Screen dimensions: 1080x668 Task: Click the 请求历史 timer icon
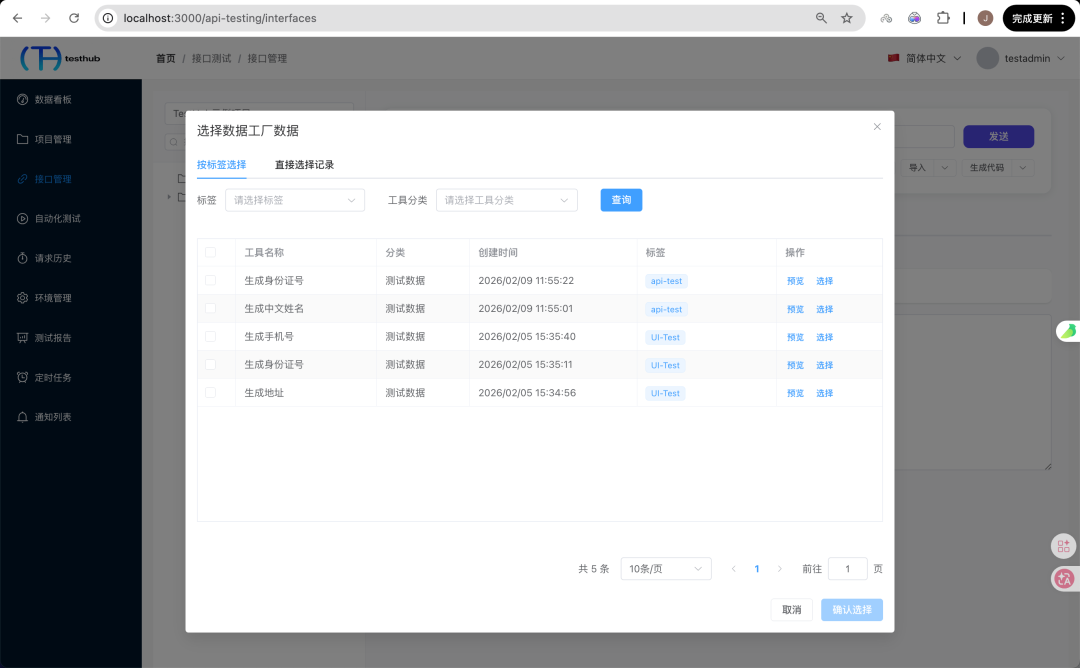click(22, 258)
